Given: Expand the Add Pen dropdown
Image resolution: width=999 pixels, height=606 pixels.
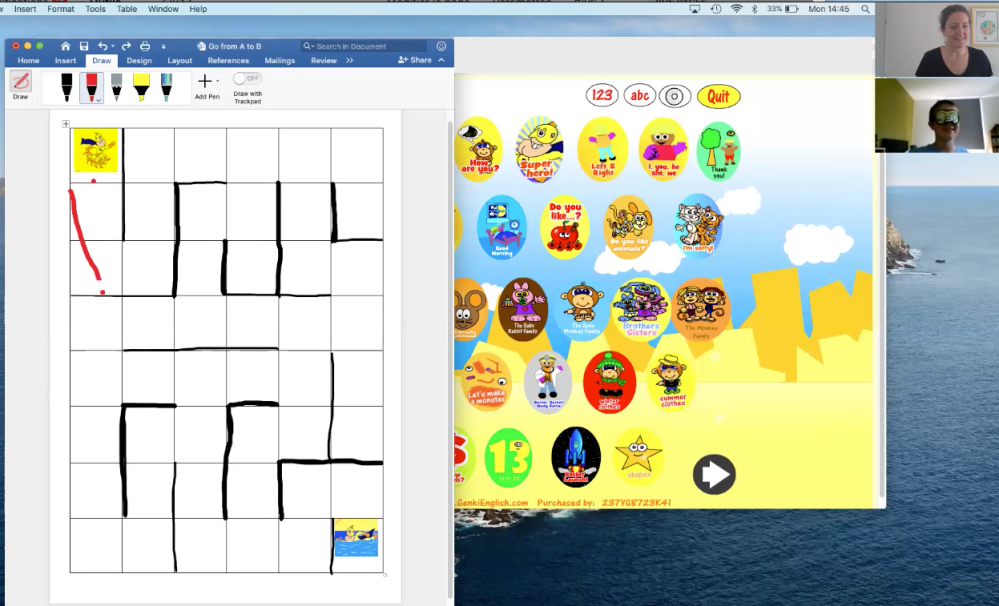Looking at the screenshot, I should point(217,81).
